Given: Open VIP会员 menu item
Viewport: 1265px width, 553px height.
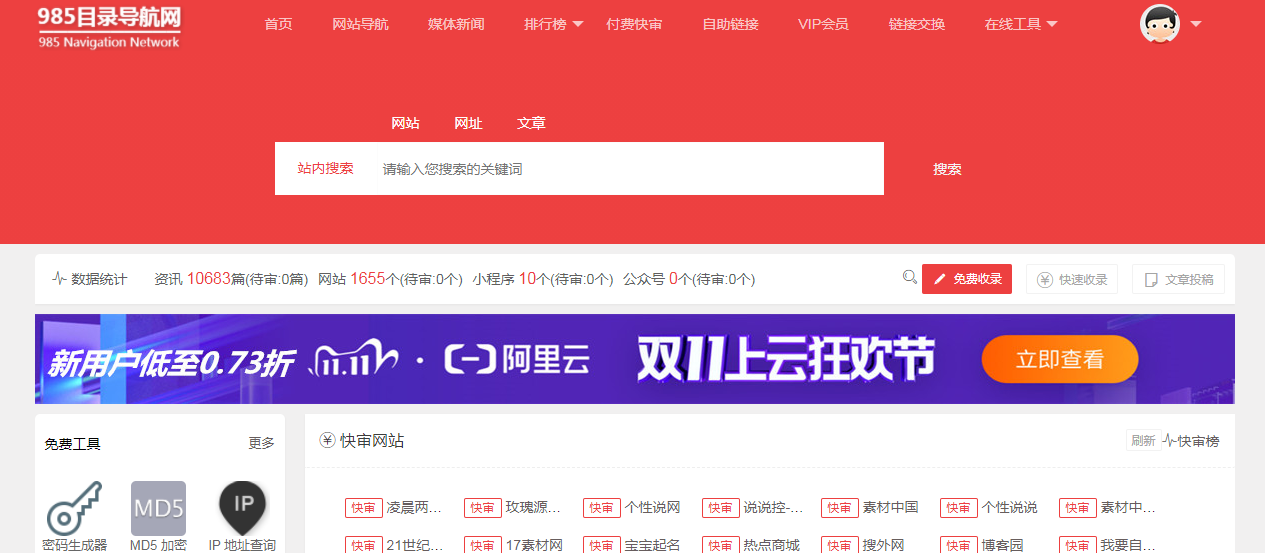Looking at the screenshot, I should tap(823, 24).
